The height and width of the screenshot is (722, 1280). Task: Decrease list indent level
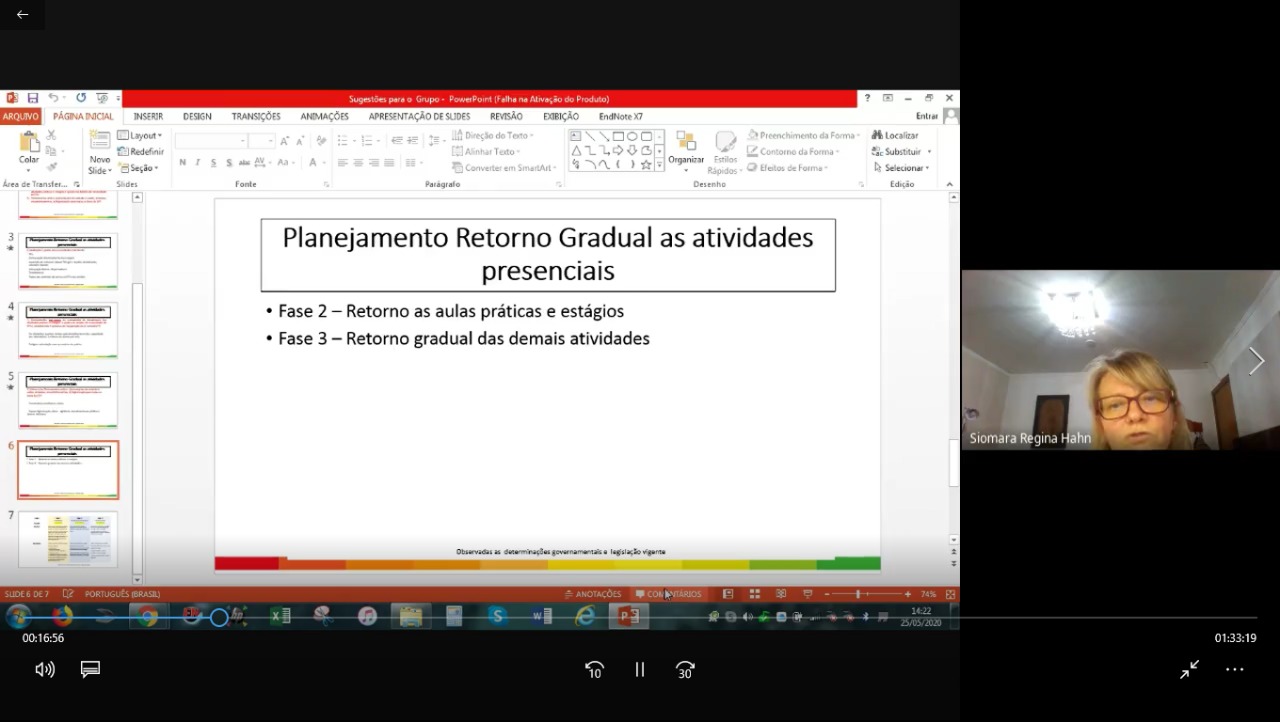(x=397, y=141)
